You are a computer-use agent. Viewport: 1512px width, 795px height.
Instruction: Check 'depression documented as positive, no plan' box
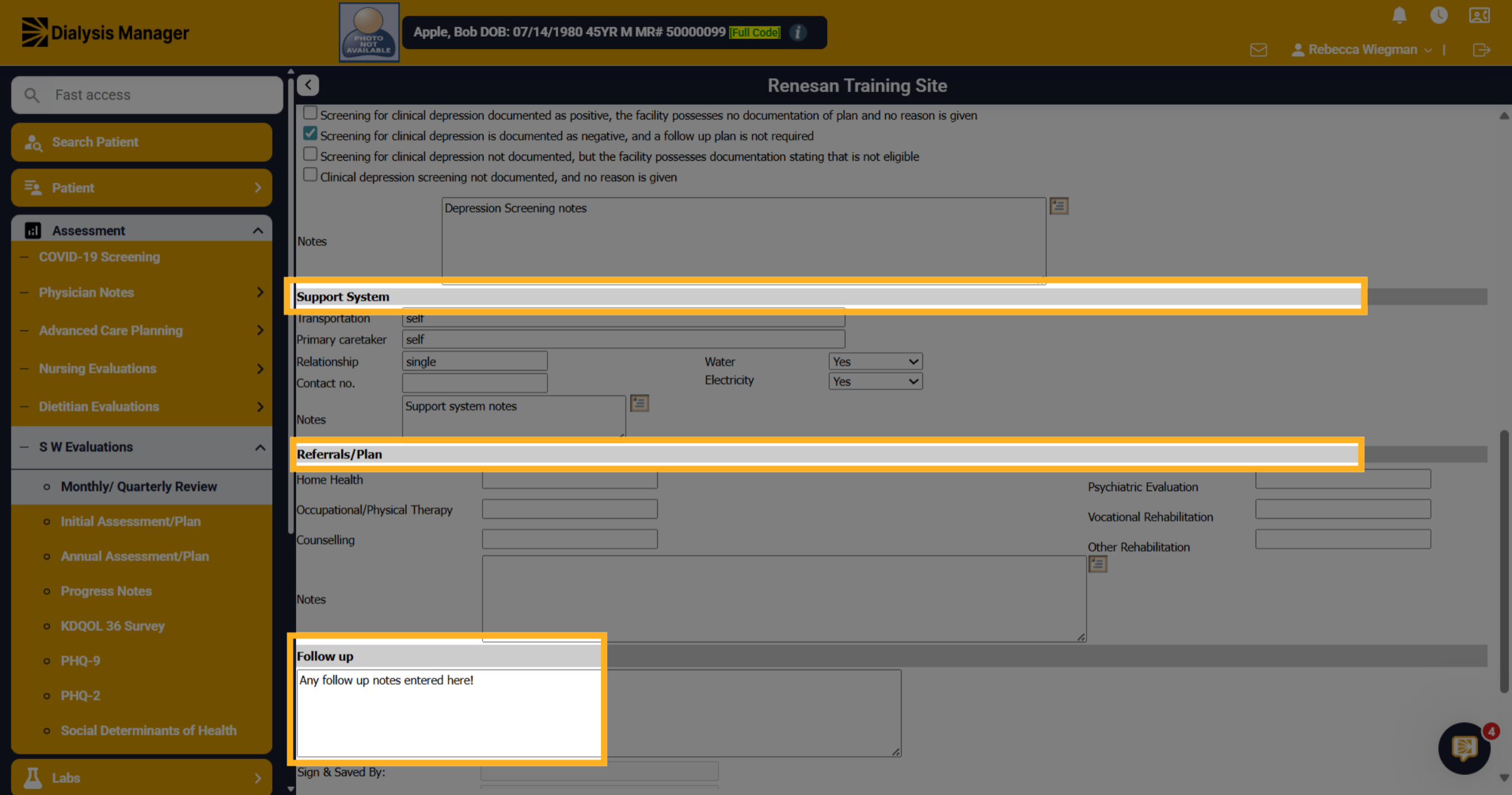coord(310,113)
